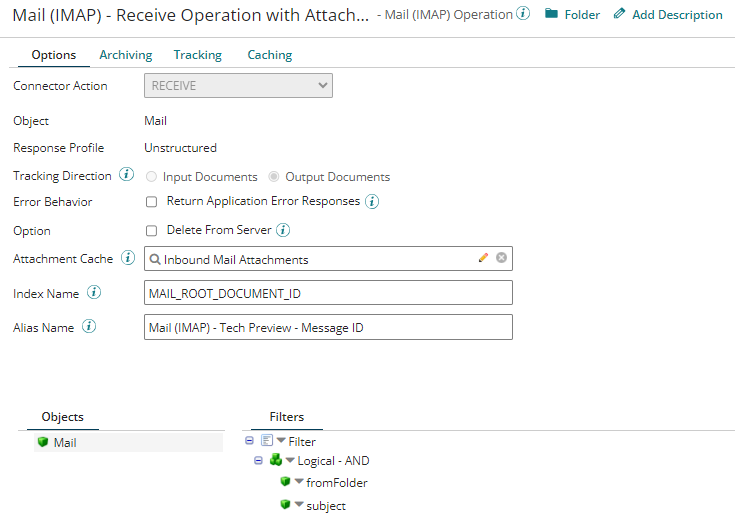Collapse the Filter tree node
735x523 pixels.
pos(249,440)
